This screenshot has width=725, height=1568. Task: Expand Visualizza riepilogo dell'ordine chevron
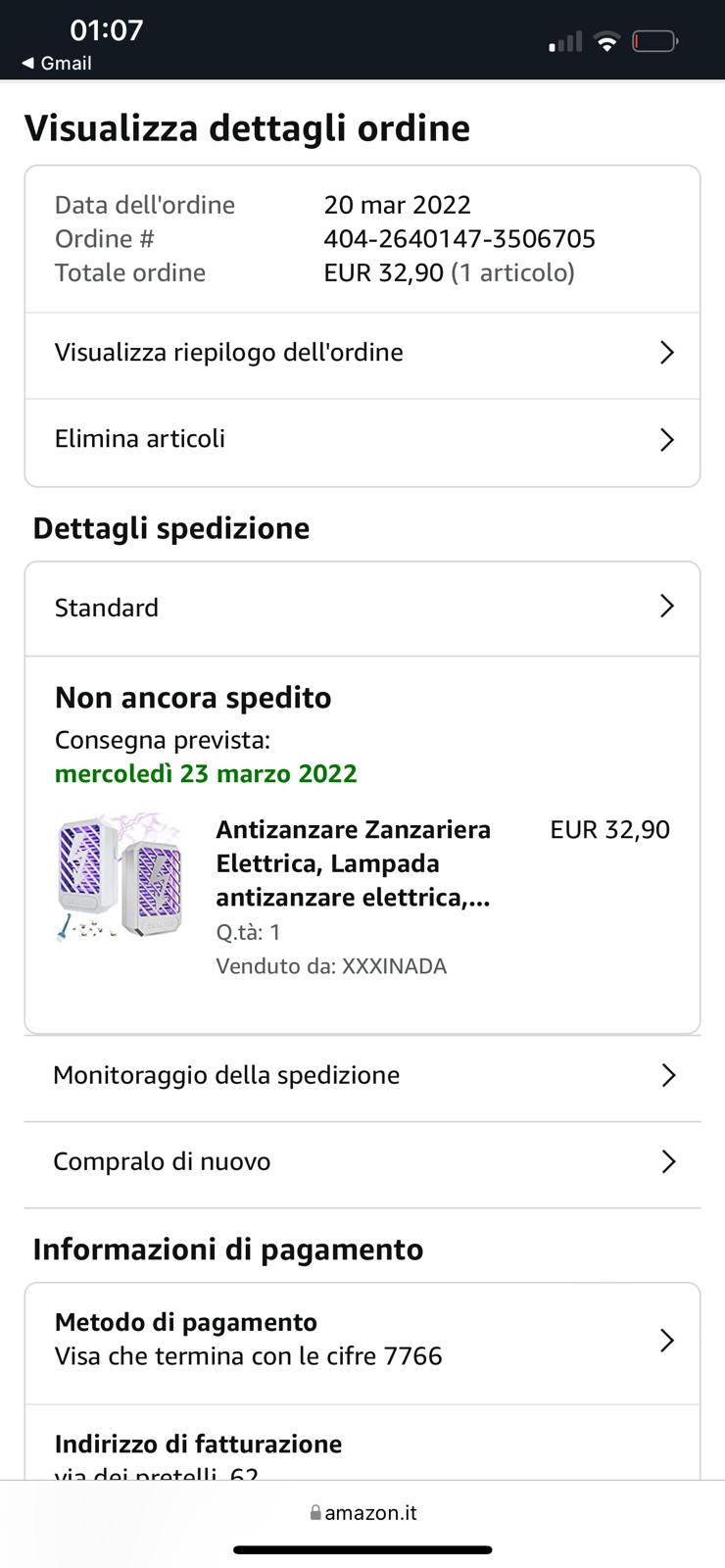tap(667, 353)
